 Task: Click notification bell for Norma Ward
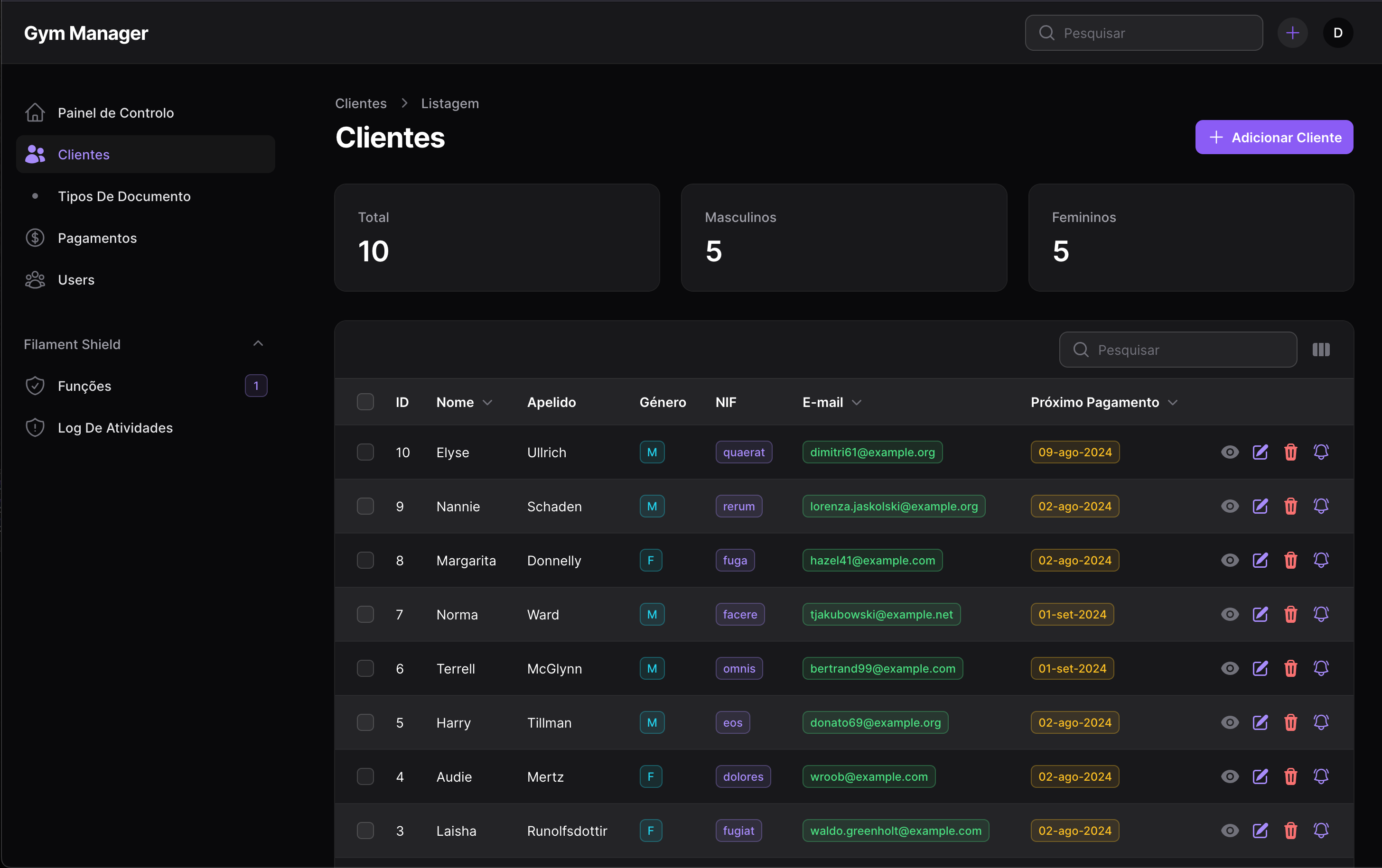click(x=1321, y=614)
